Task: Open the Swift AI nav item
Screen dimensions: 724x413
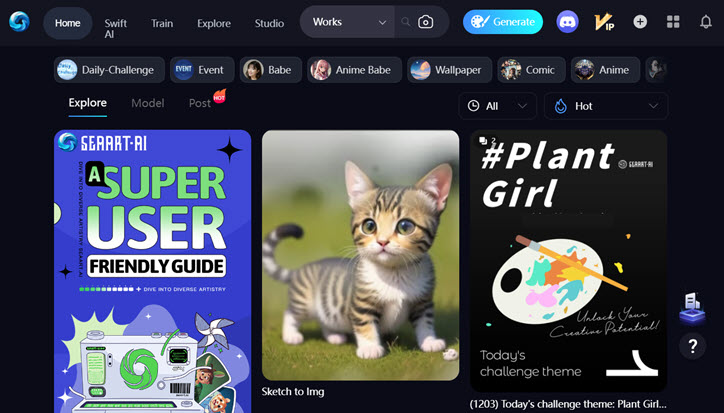Action: click(x=115, y=29)
